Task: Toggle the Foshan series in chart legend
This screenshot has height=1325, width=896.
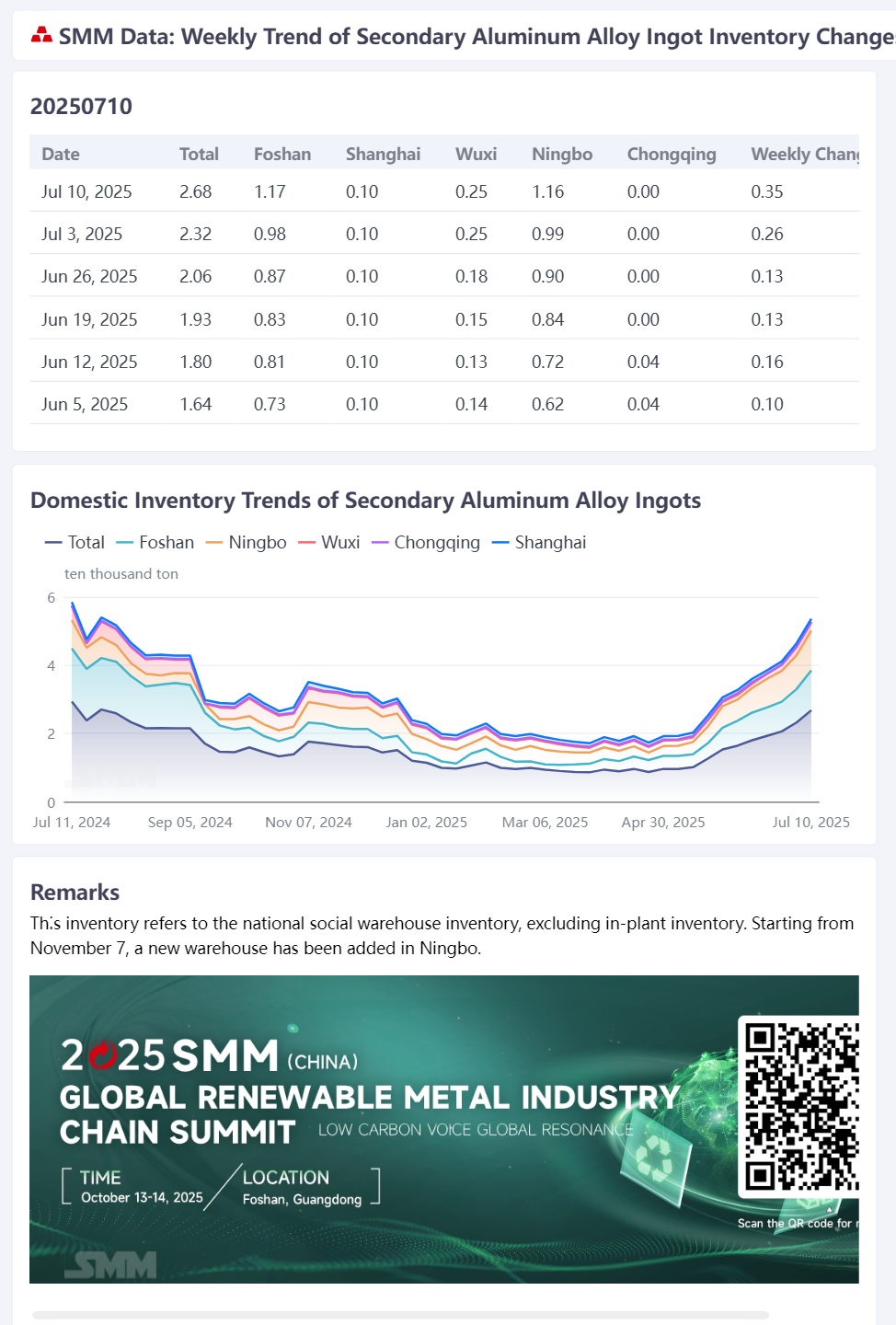Action: [155, 542]
